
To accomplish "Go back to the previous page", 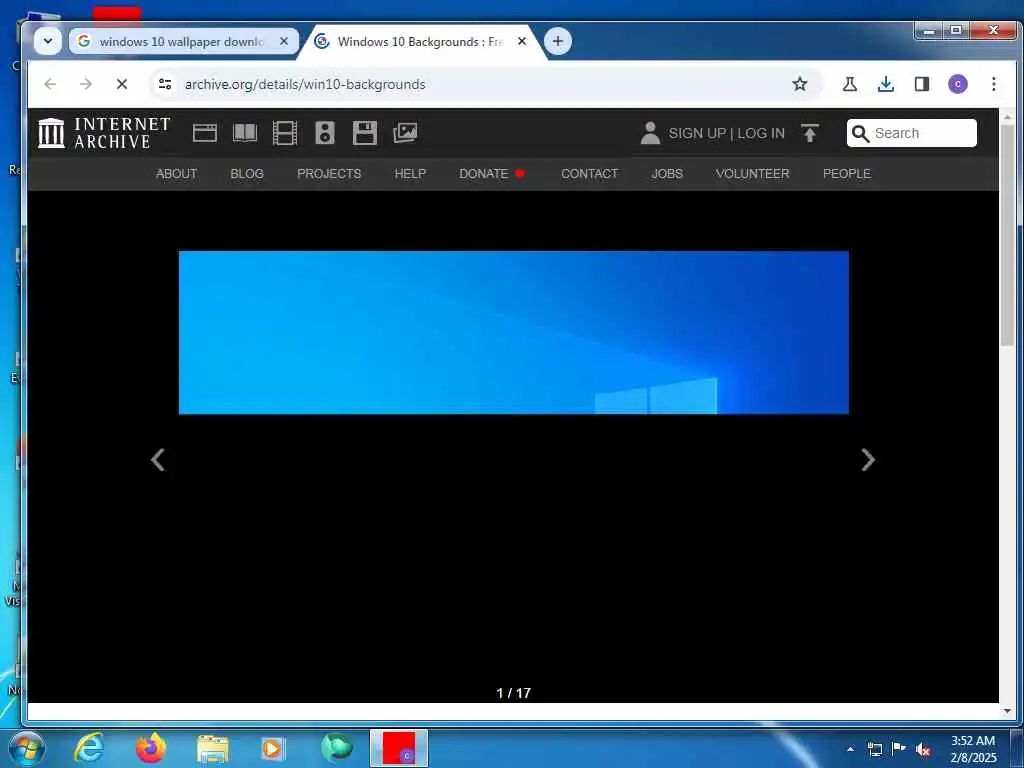I will point(50,84).
